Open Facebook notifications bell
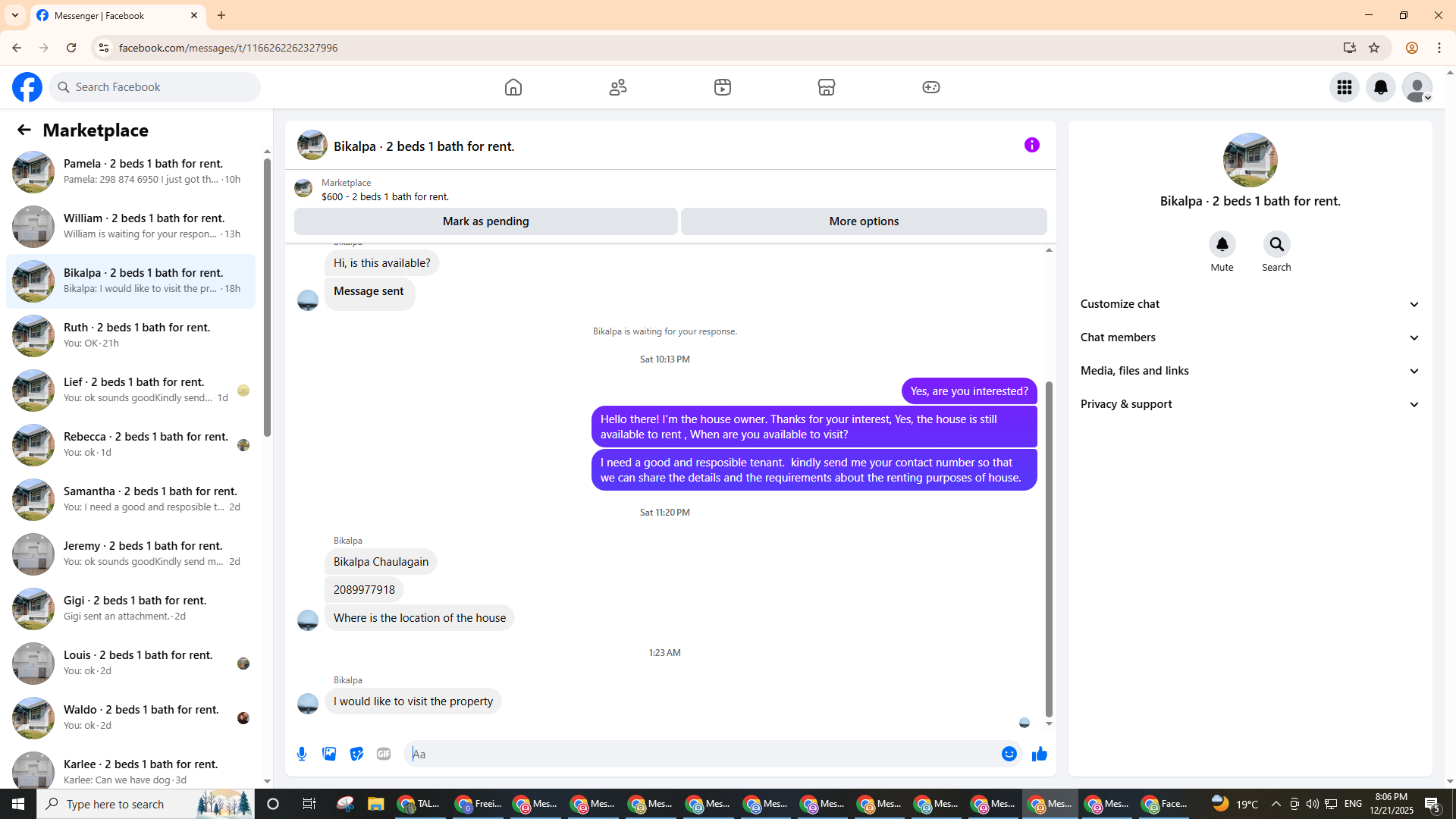1456x819 pixels. pos(1381,87)
